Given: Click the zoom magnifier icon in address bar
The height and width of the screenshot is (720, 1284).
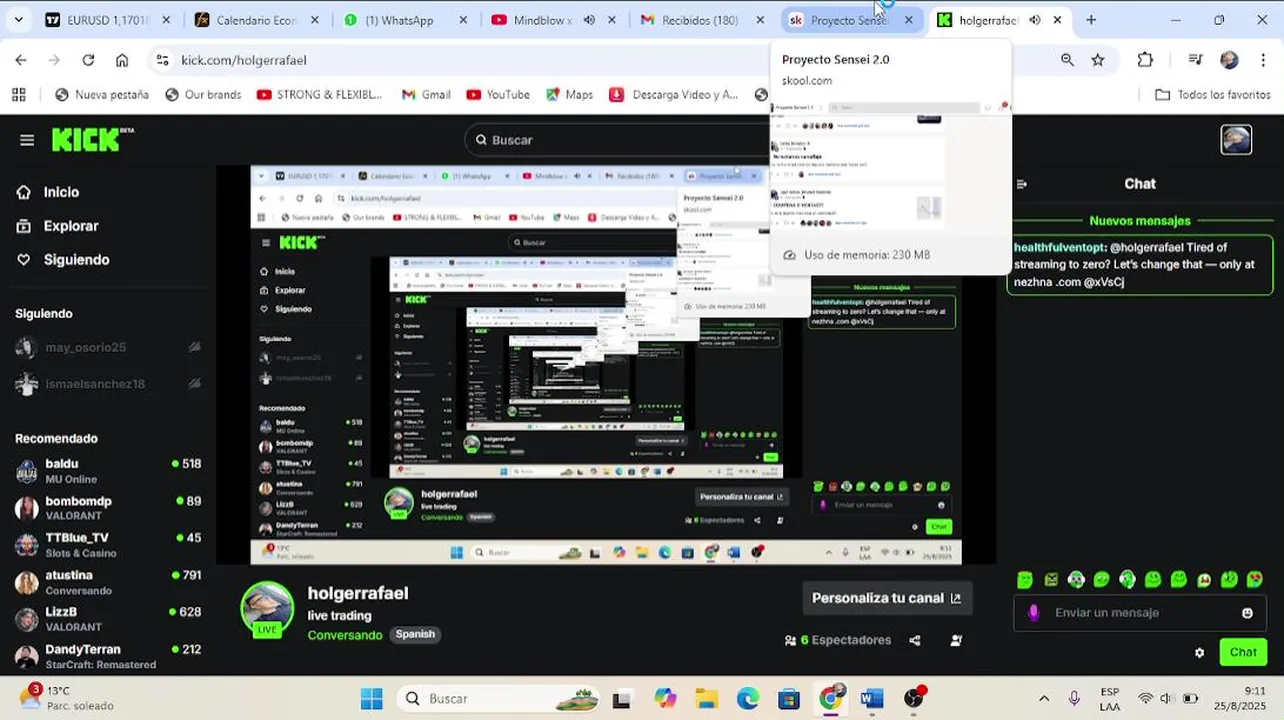Looking at the screenshot, I should [x=1067, y=60].
